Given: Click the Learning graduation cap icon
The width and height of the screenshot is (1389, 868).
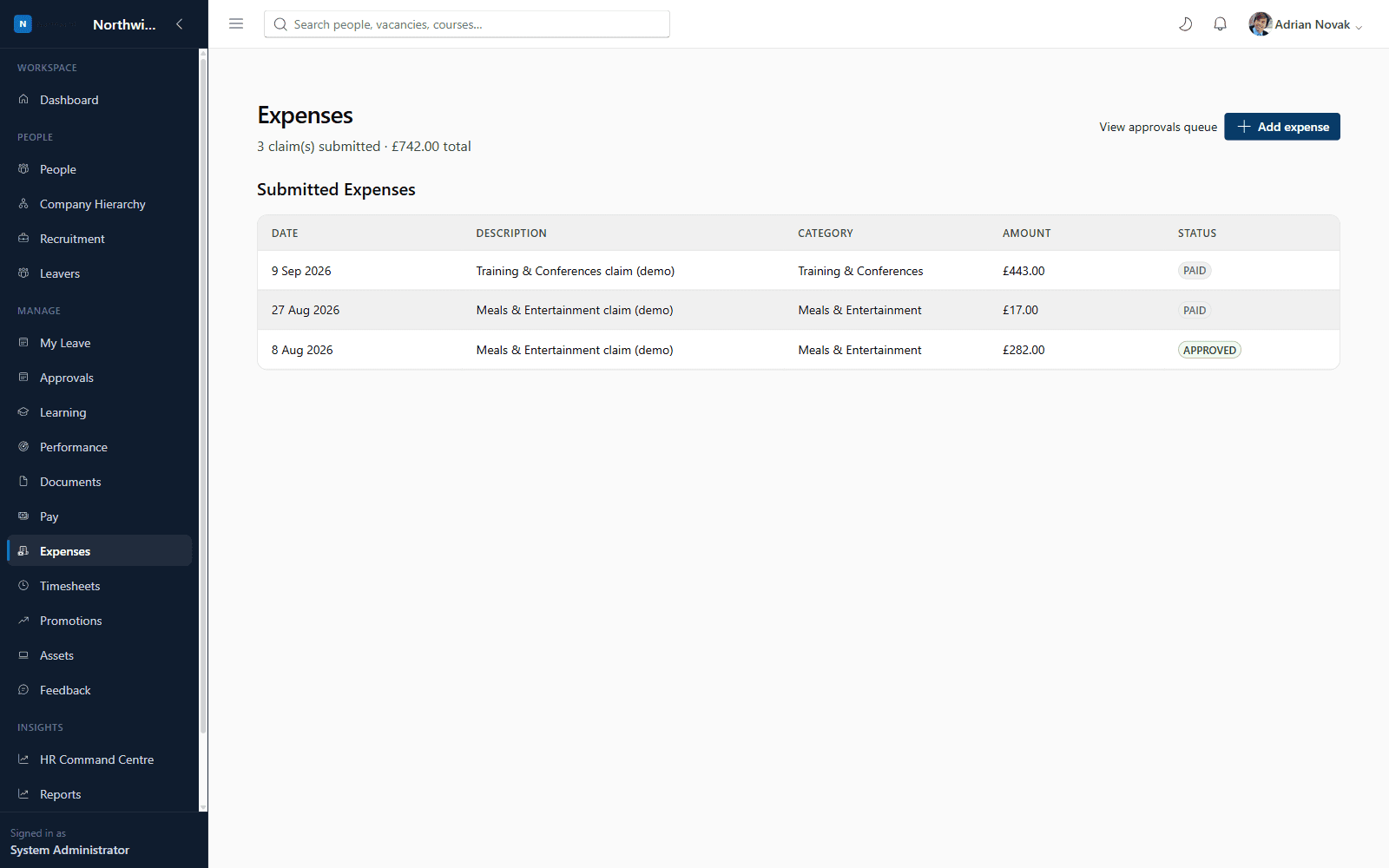Looking at the screenshot, I should coord(23,412).
